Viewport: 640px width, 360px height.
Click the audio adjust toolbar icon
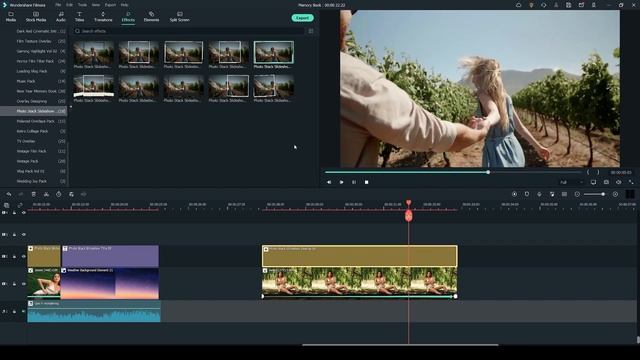84,194
